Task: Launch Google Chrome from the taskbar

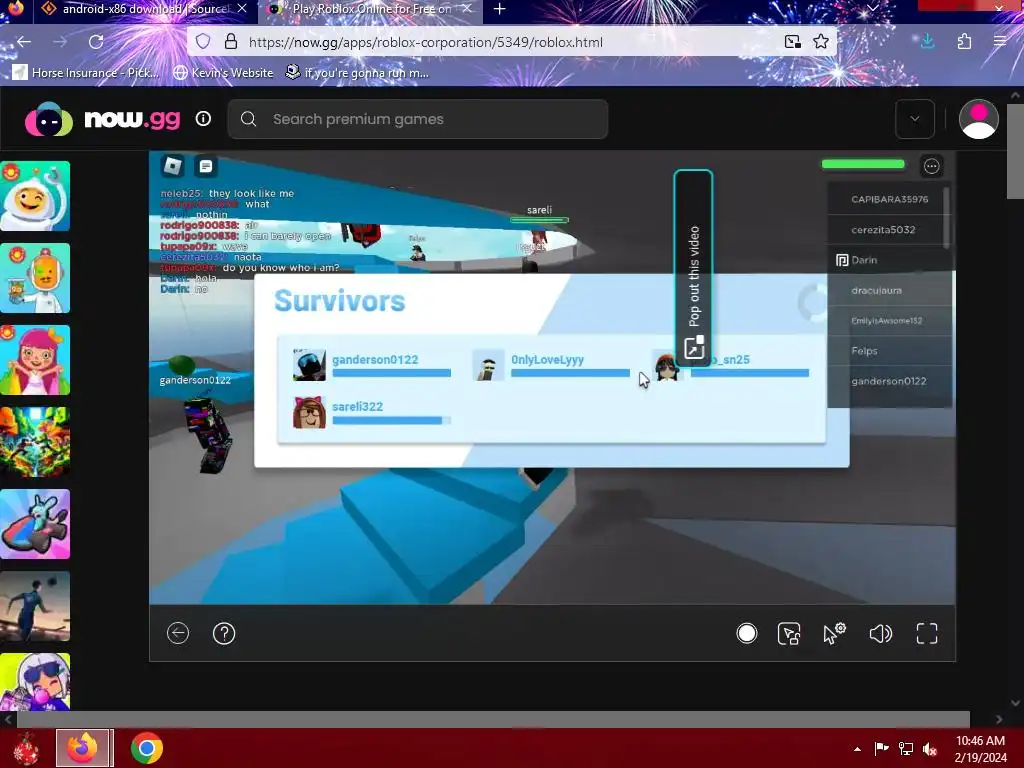Action: [x=147, y=748]
